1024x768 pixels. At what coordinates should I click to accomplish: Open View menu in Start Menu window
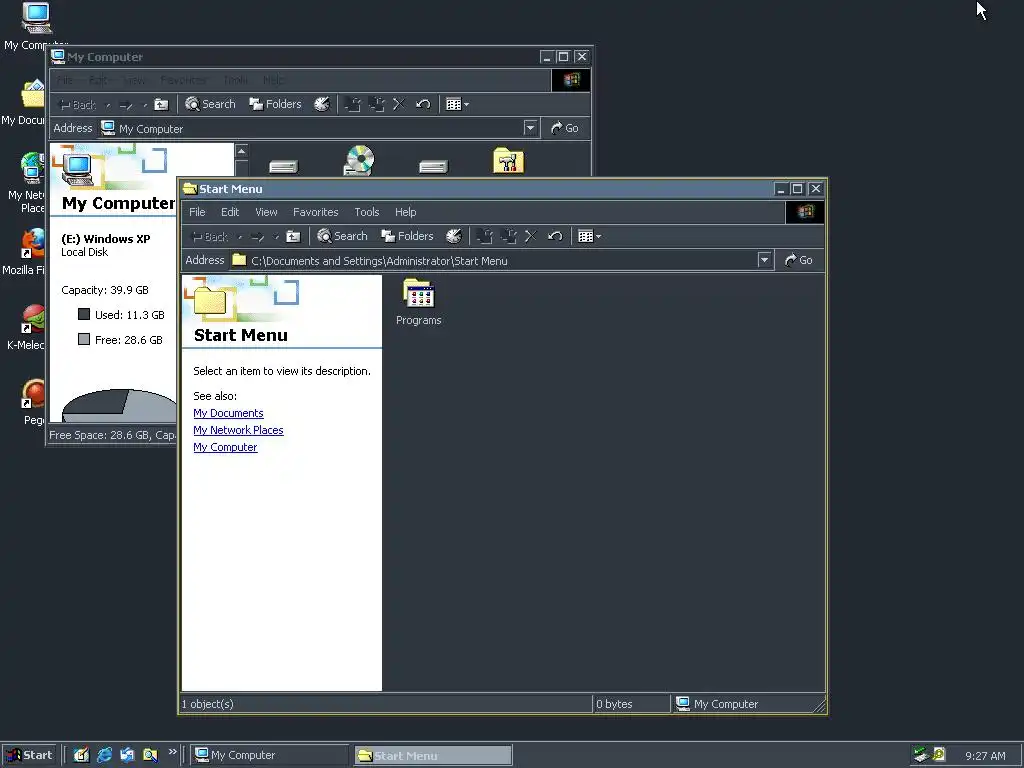266,212
